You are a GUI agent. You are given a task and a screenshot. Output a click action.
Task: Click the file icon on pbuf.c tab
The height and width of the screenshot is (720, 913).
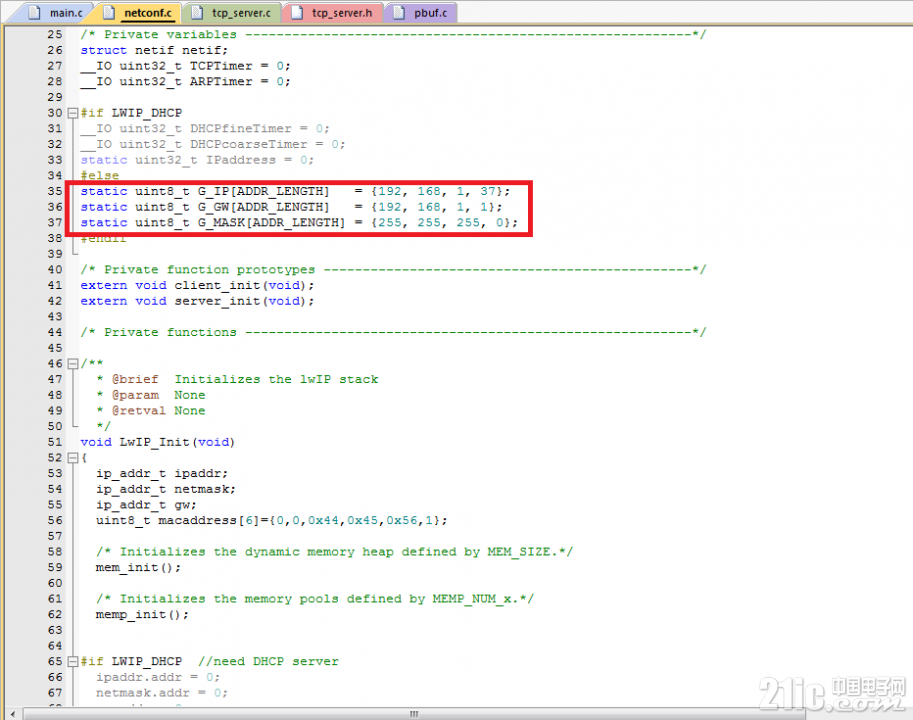[399, 12]
